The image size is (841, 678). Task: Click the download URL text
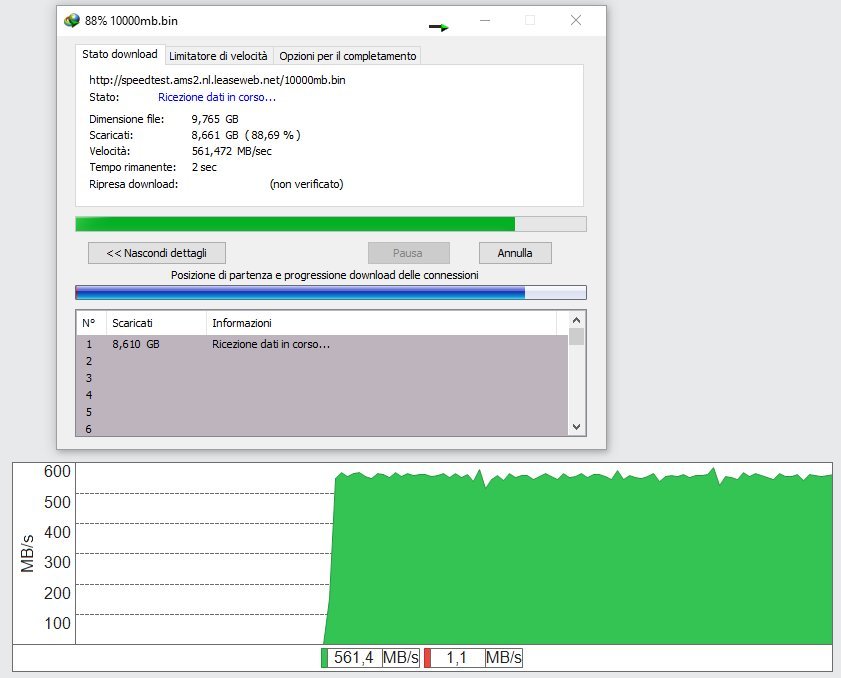click(218, 79)
